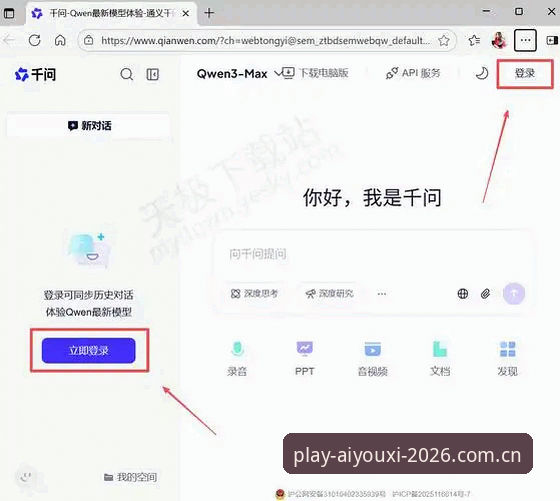
Task: Open a new browser tab
Action: (209, 13)
